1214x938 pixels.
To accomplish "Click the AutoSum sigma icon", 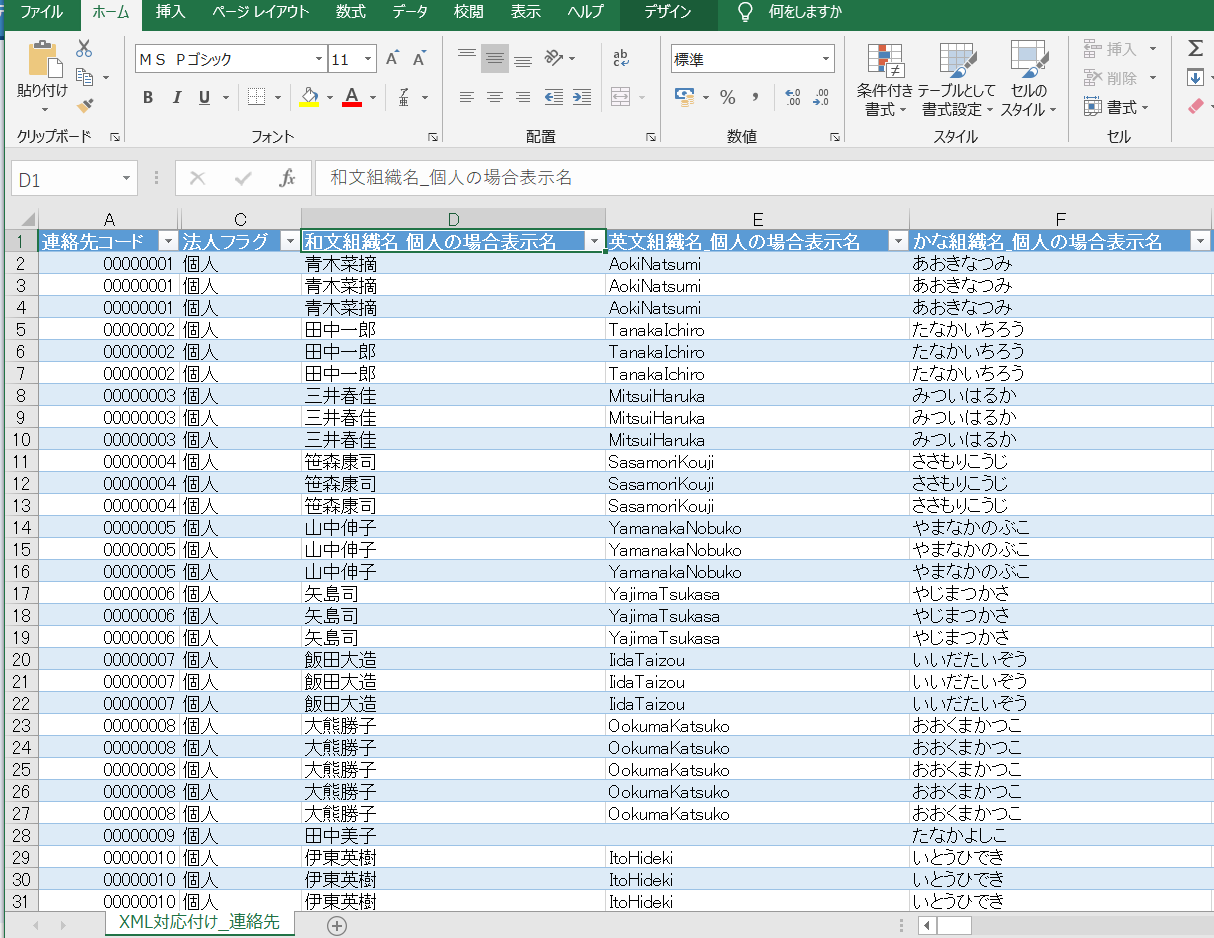I will click(1194, 48).
